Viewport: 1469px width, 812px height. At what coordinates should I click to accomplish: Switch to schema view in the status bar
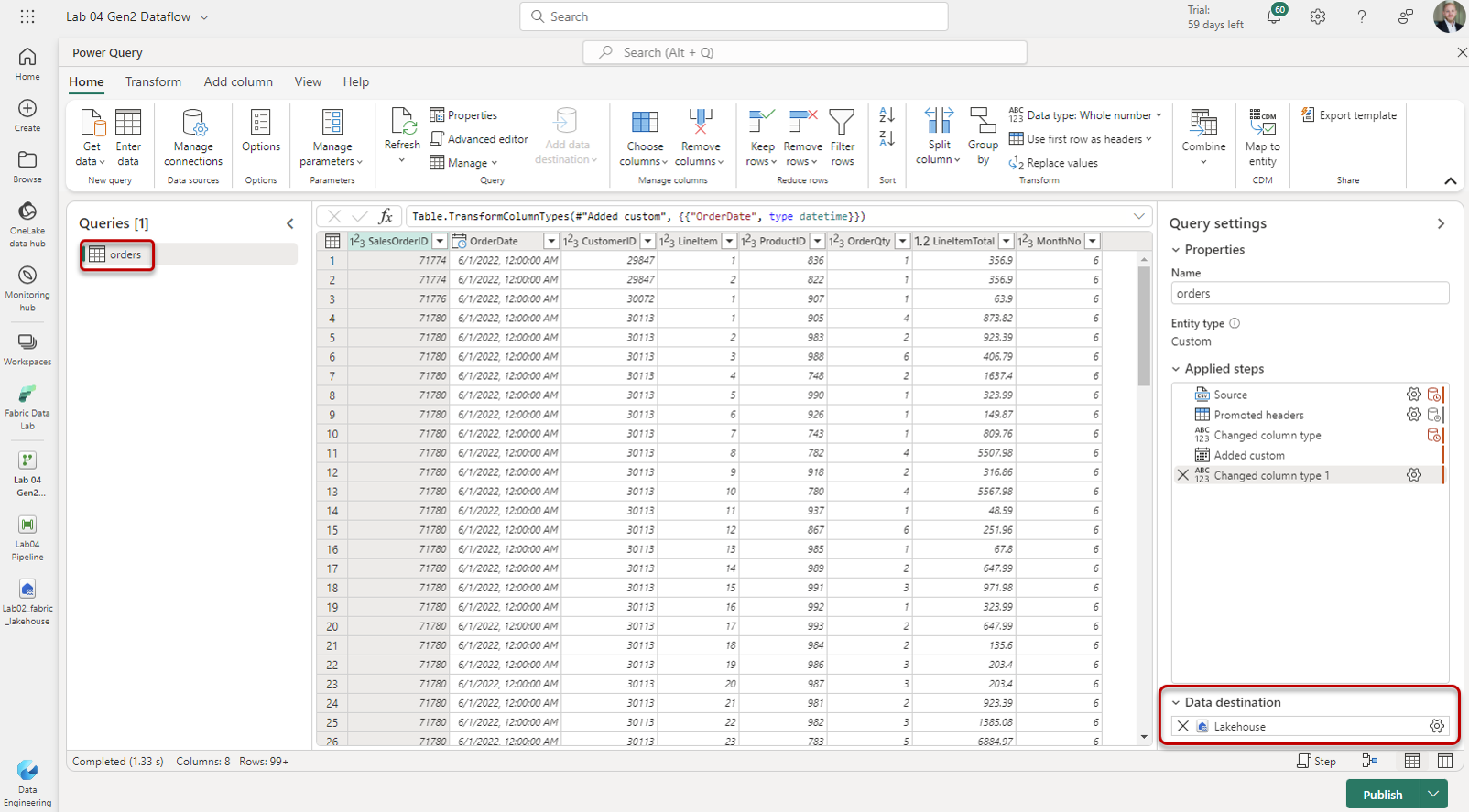pos(1445,761)
